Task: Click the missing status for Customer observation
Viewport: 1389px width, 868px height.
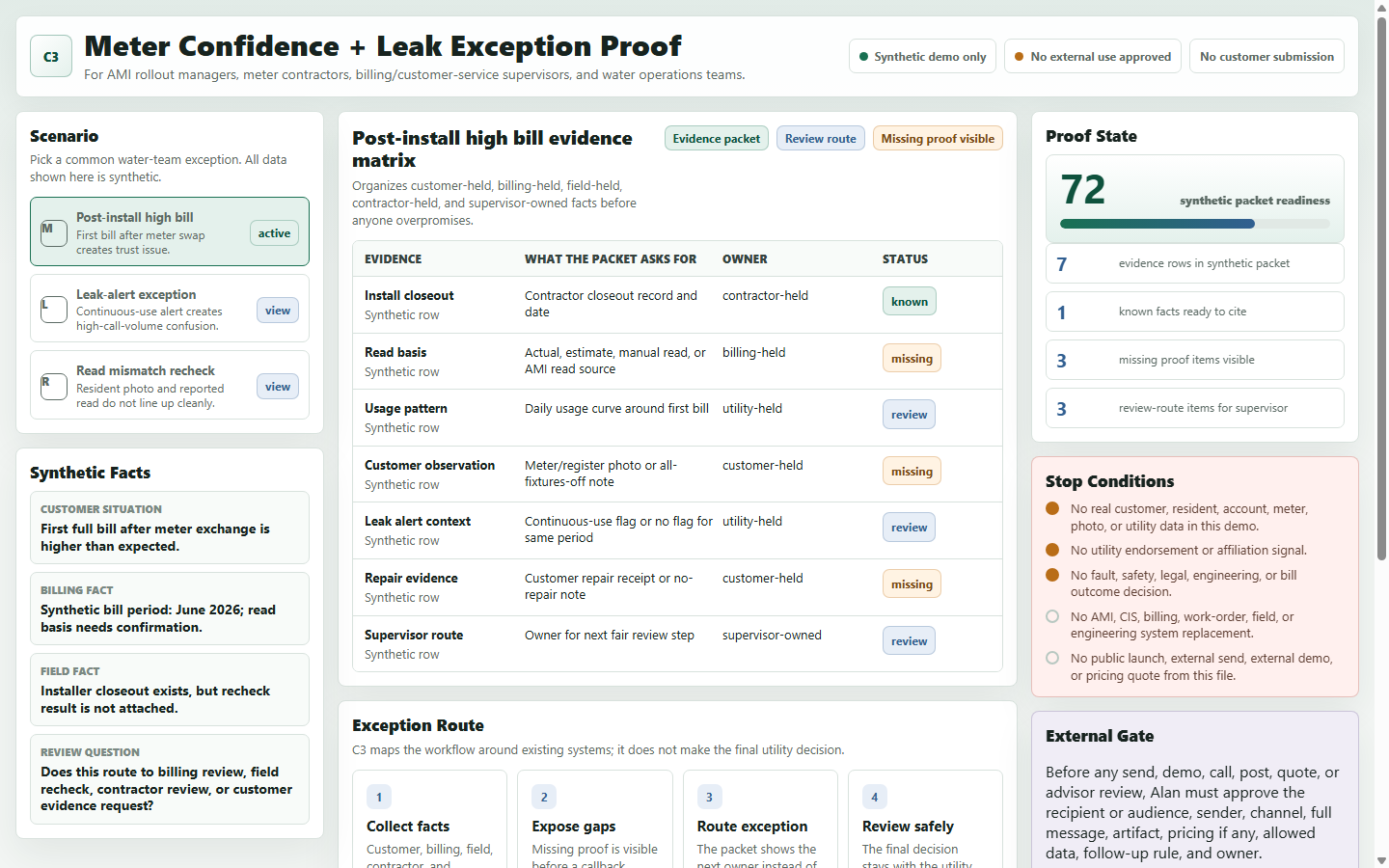Action: (x=912, y=472)
